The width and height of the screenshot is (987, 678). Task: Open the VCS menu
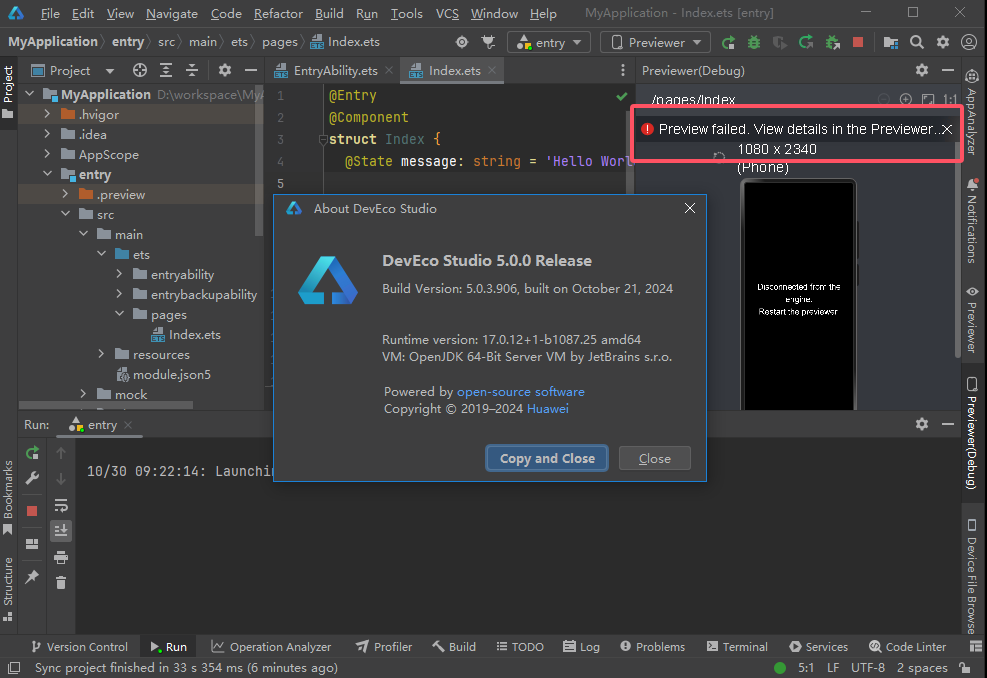click(x=448, y=13)
